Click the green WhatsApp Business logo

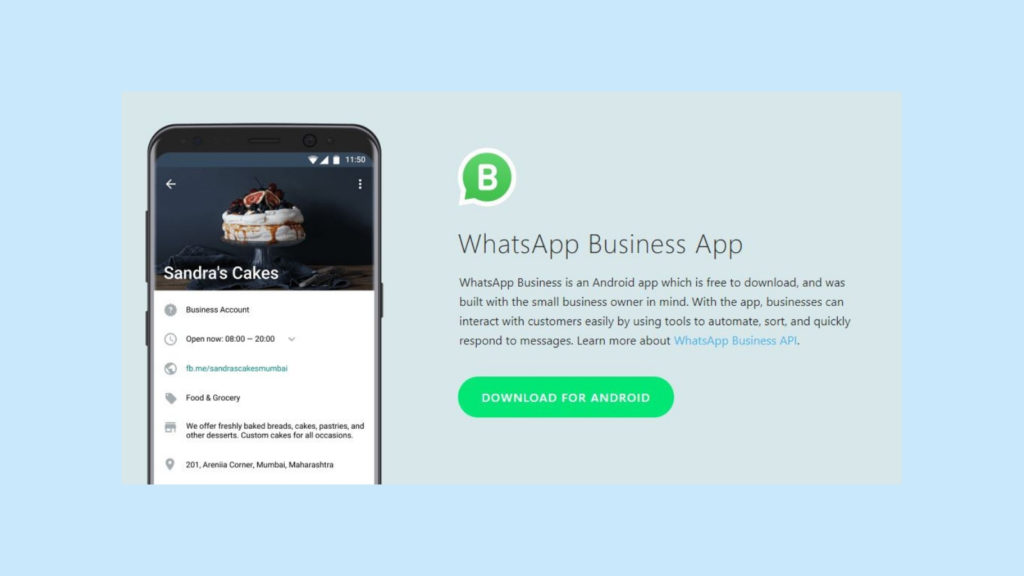[487, 177]
